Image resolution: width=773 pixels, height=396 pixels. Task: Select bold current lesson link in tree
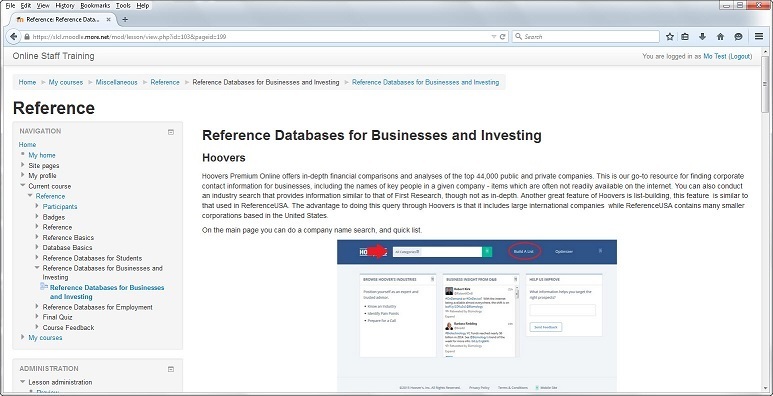pyautogui.click(x=107, y=292)
